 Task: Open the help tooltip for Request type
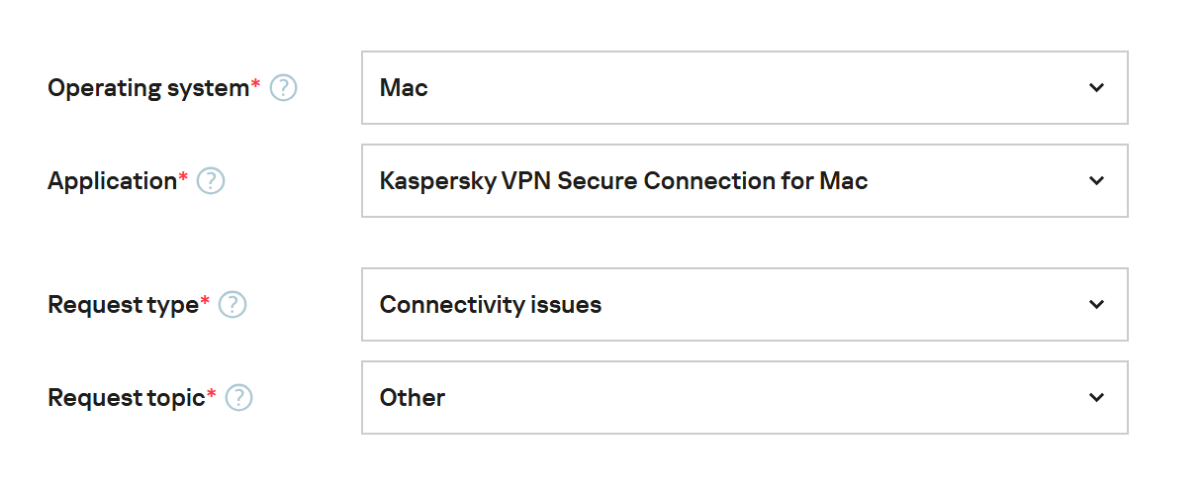(232, 305)
